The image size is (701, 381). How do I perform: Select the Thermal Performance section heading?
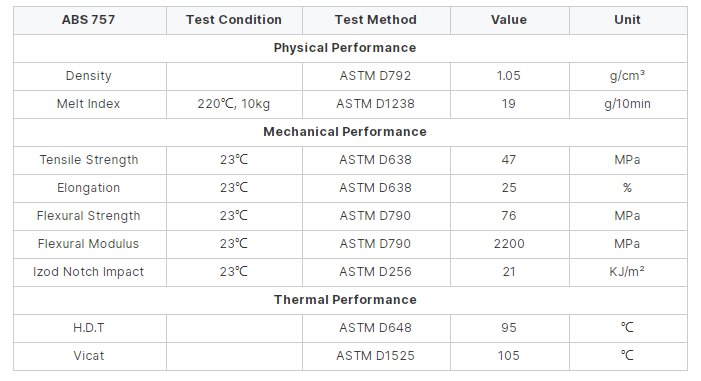(345, 300)
